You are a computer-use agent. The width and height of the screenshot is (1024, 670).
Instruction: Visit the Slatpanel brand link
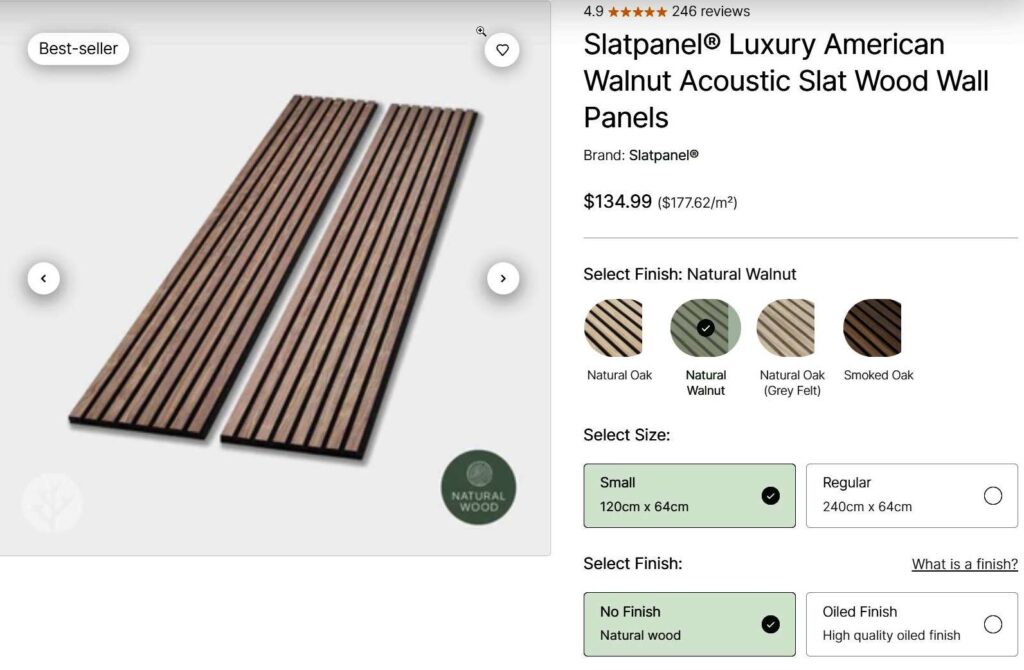point(663,155)
